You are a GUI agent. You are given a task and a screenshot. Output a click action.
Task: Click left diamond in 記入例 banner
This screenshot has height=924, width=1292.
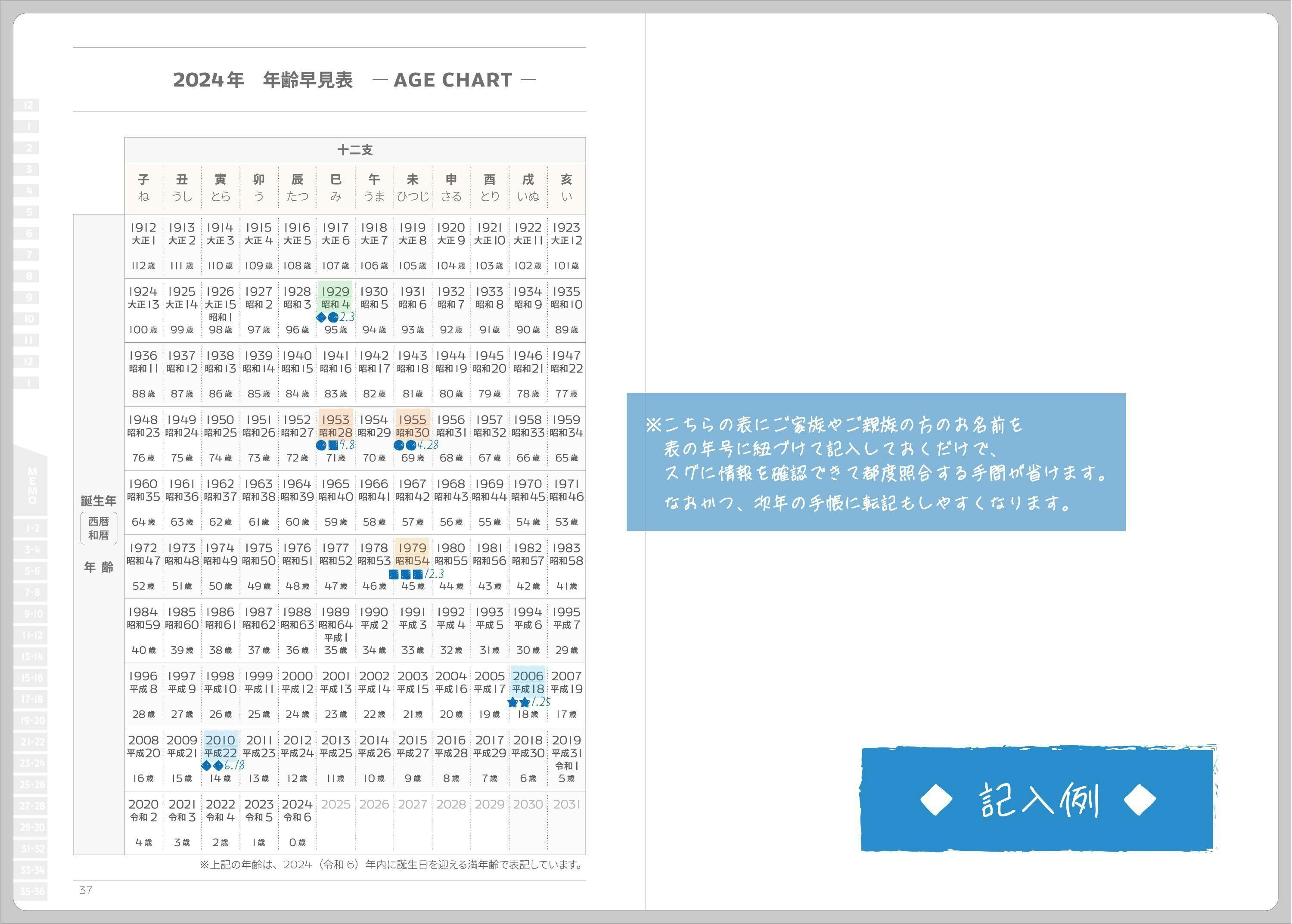pyautogui.click(x=936, y=800)
